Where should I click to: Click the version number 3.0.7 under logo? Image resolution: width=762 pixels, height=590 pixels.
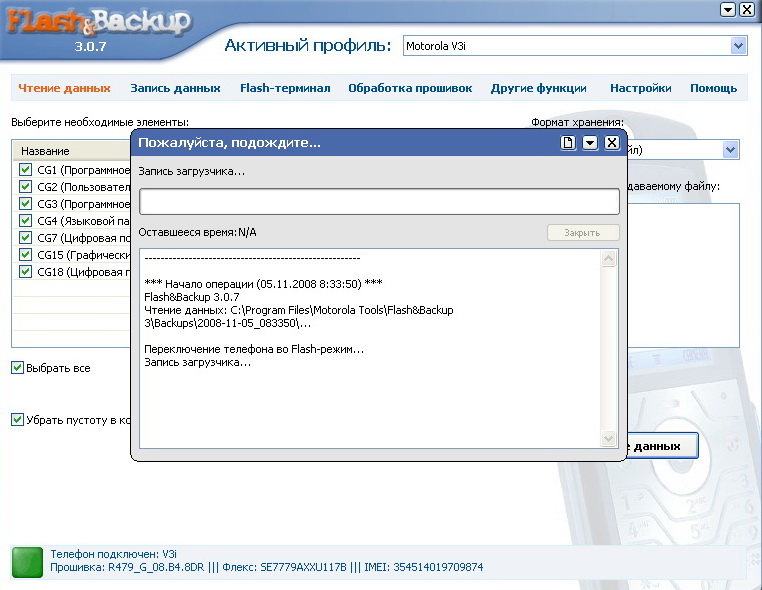(90, 47)
